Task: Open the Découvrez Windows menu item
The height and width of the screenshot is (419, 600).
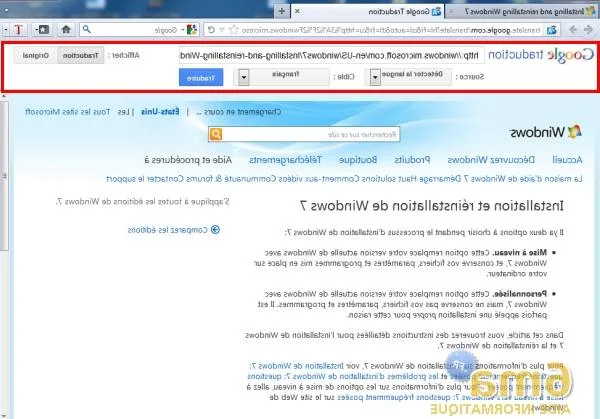Action: click(x=491, y=160)
